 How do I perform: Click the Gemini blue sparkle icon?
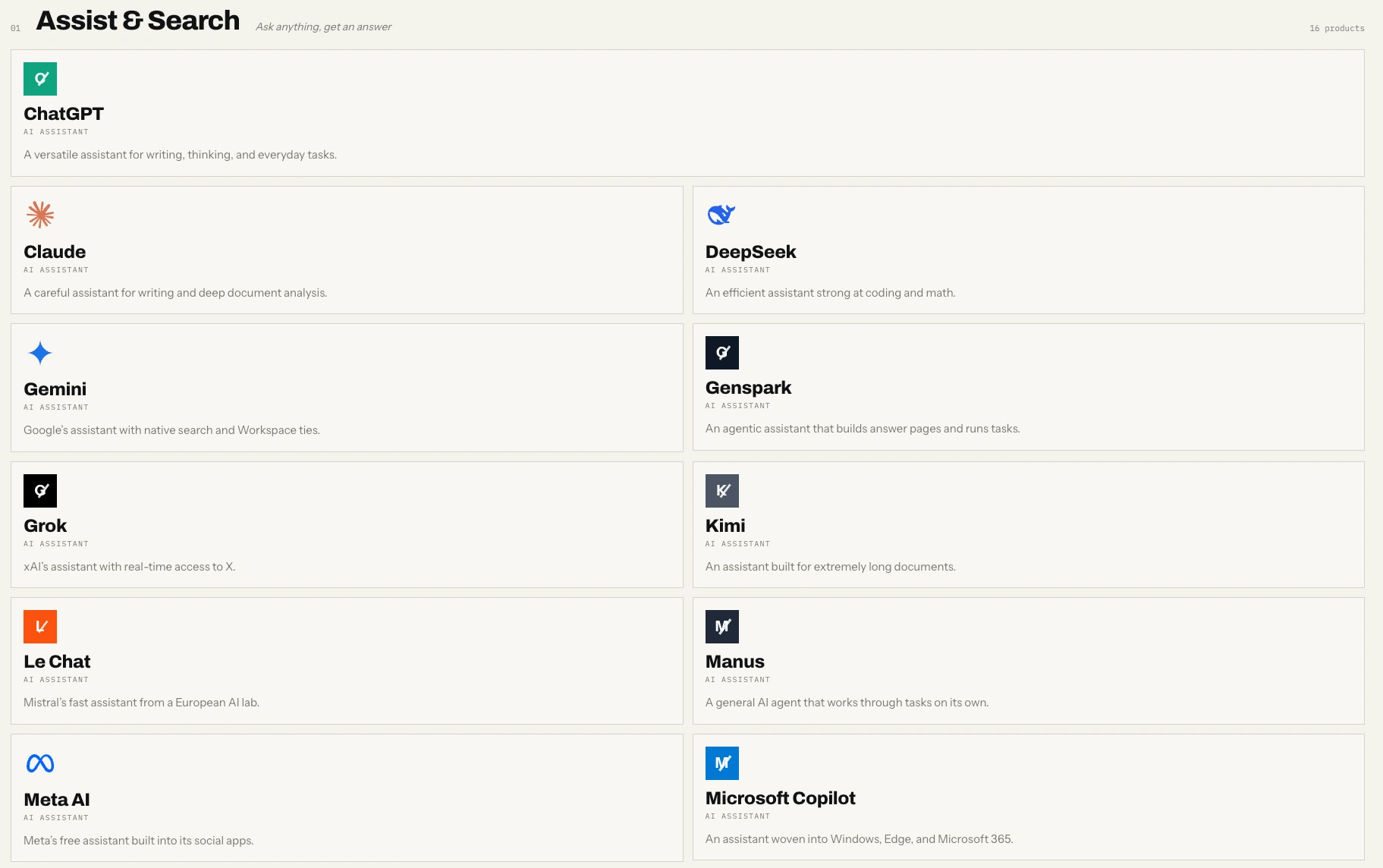pos(40,353)
